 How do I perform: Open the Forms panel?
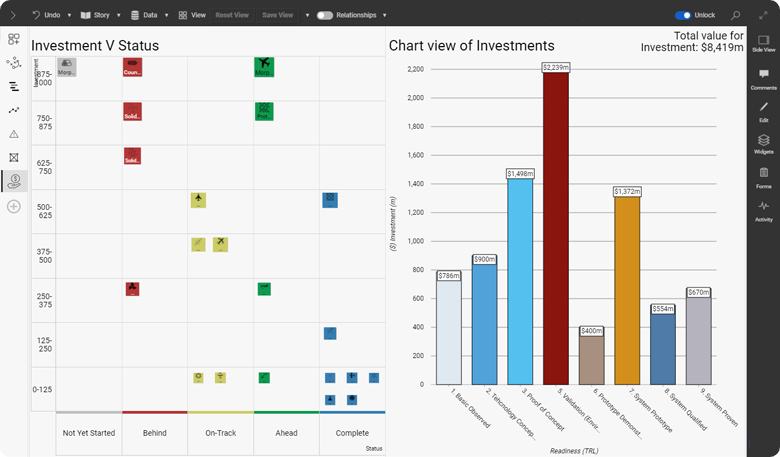763,176
